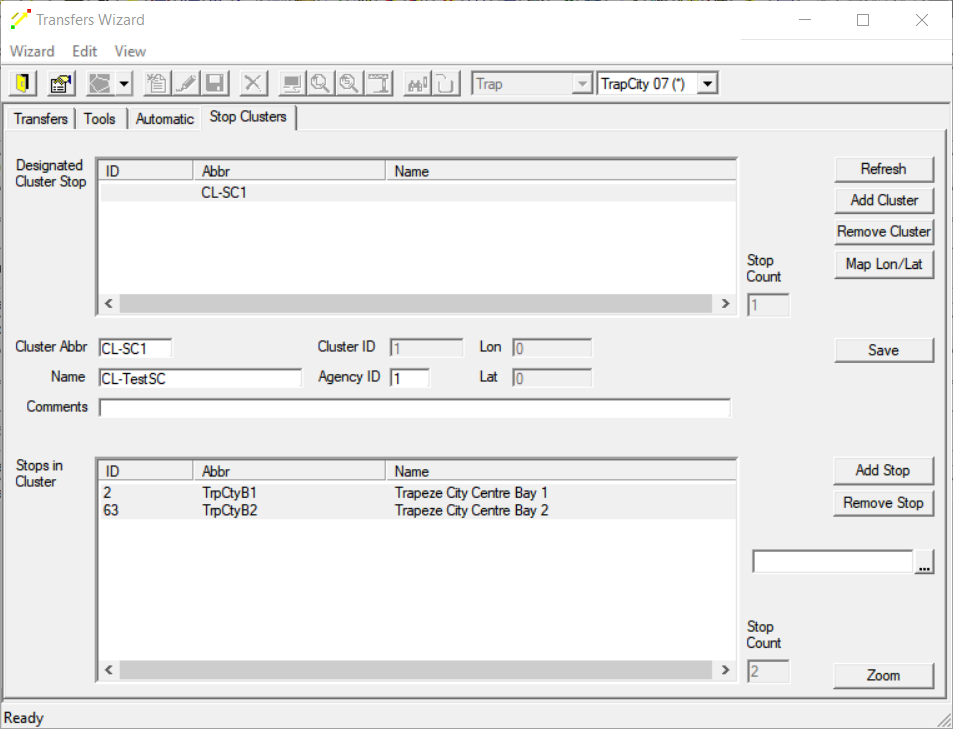
Task: Open the Wizard menu
Action: pyautogui.click(x=32, y=51)
